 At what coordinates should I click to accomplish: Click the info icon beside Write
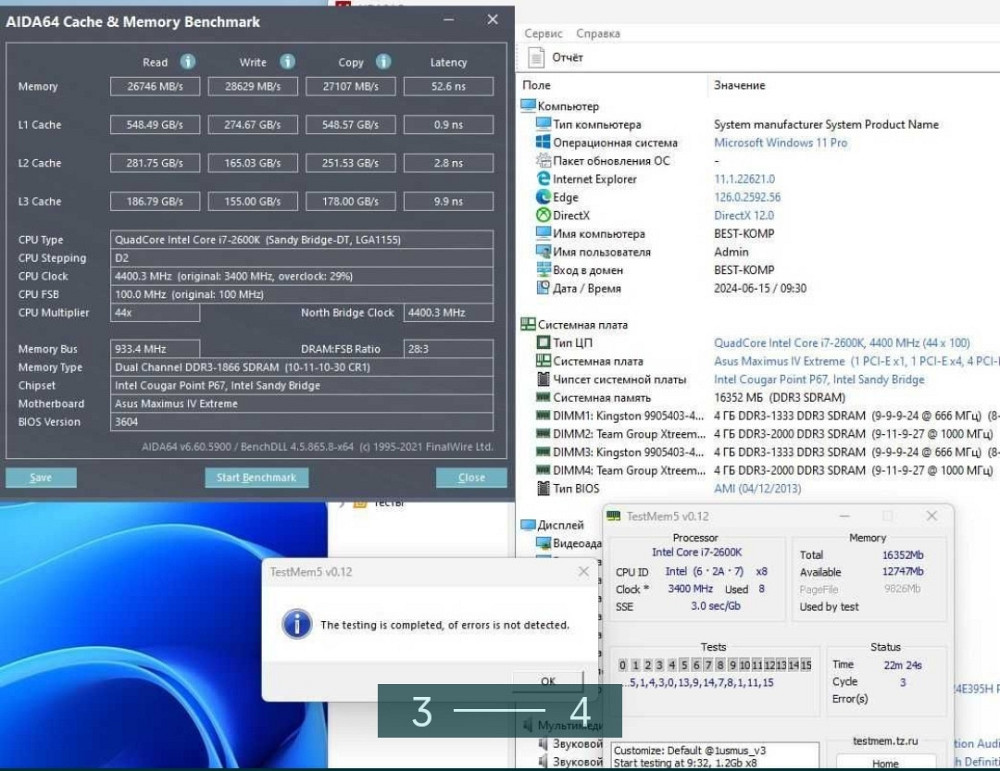[x=287, y=61]
